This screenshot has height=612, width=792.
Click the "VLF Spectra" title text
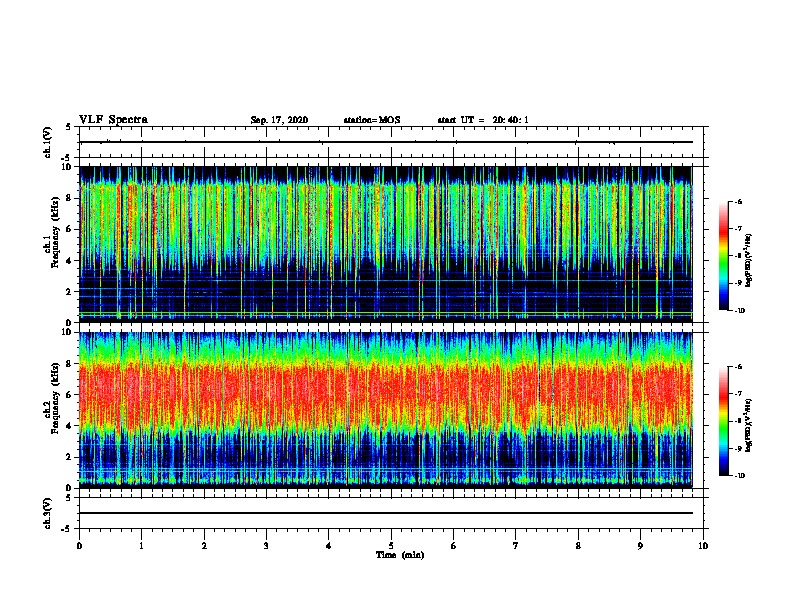coord(113,120)
